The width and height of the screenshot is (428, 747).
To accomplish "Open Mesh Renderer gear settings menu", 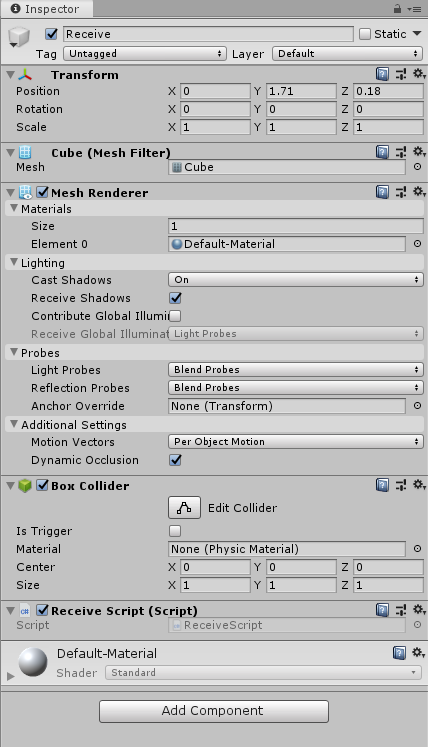I will [x=419, y=192].
